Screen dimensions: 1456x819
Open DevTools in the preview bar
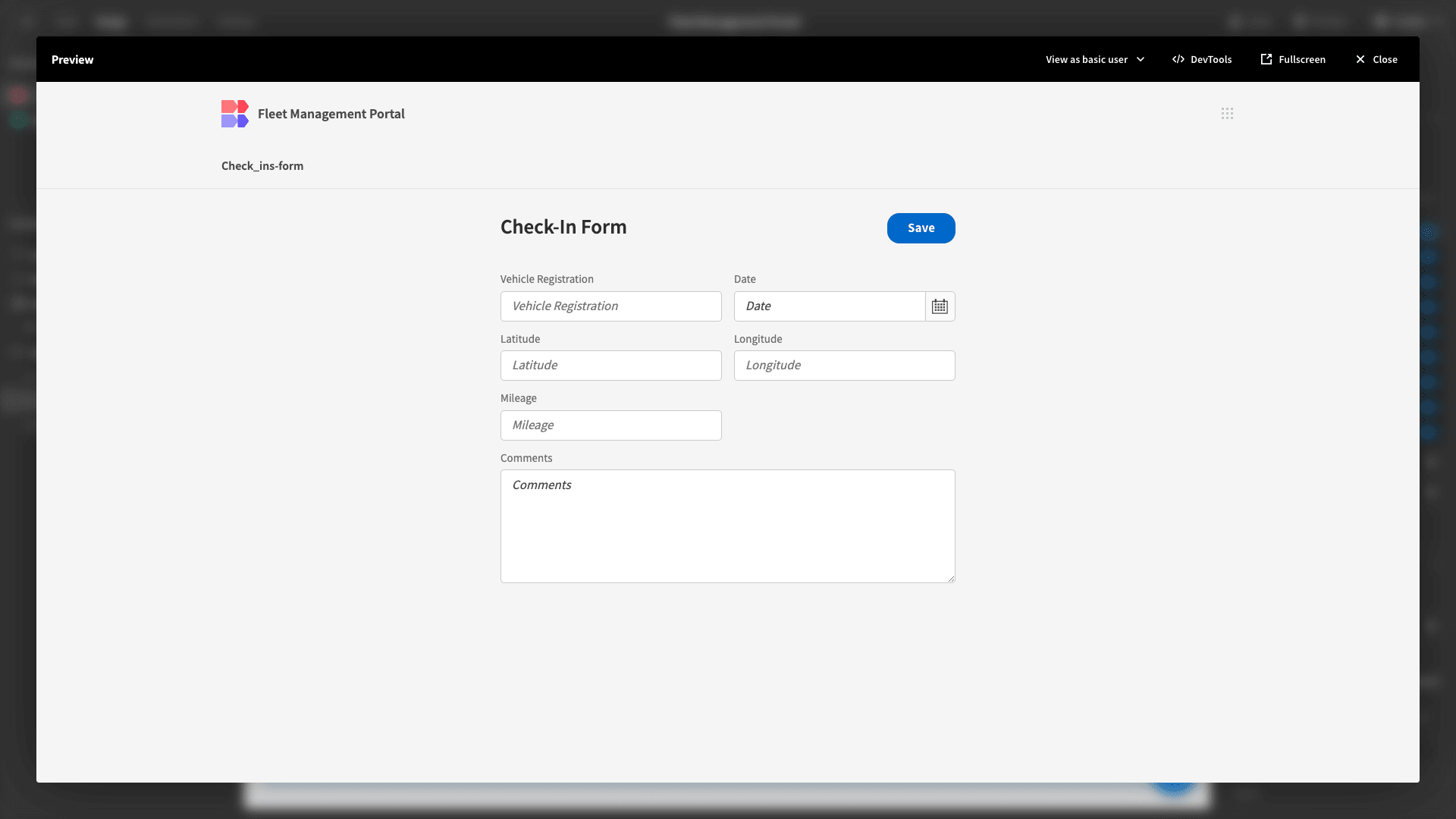[1202, 59]
